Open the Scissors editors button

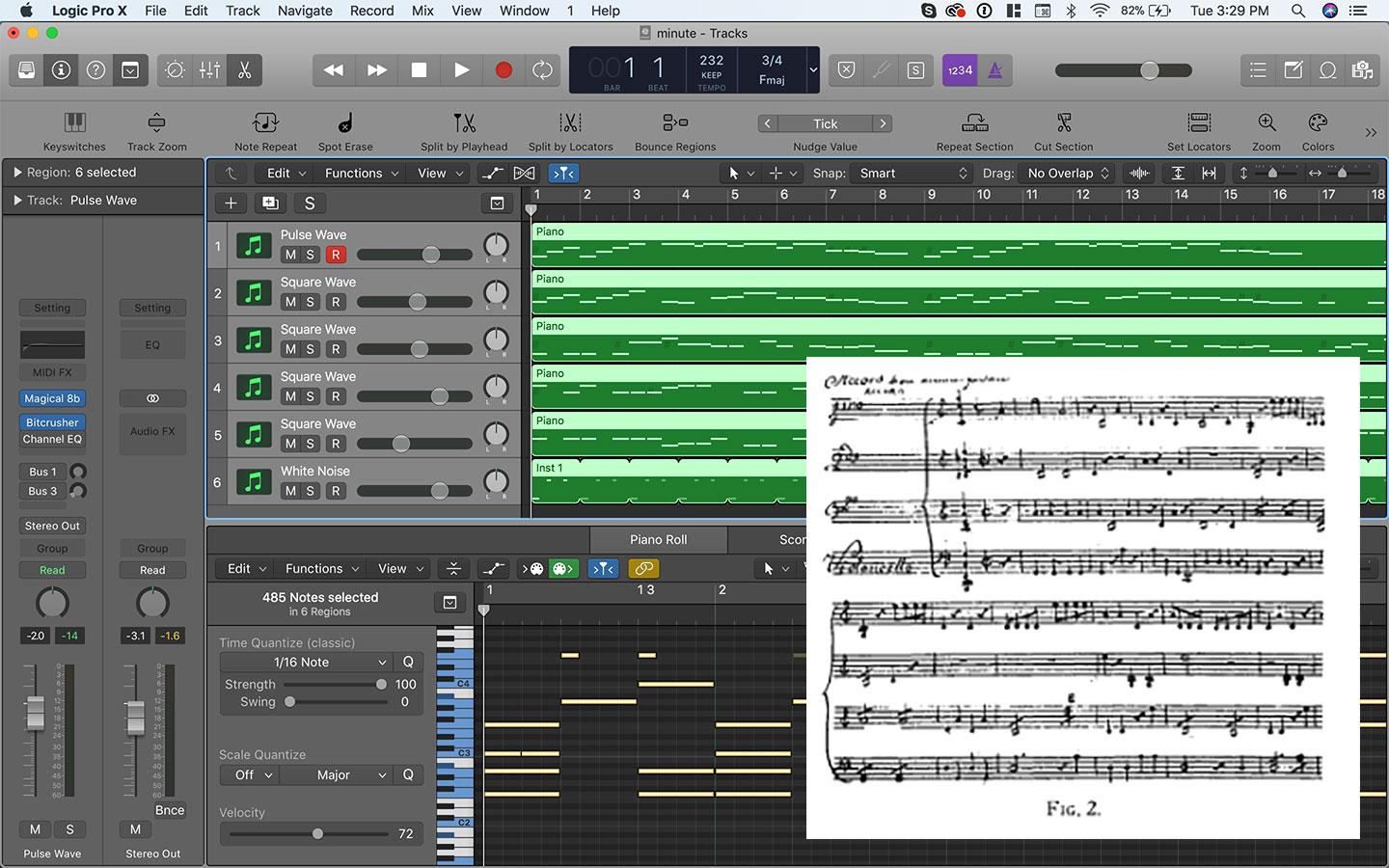coord(244,70)
